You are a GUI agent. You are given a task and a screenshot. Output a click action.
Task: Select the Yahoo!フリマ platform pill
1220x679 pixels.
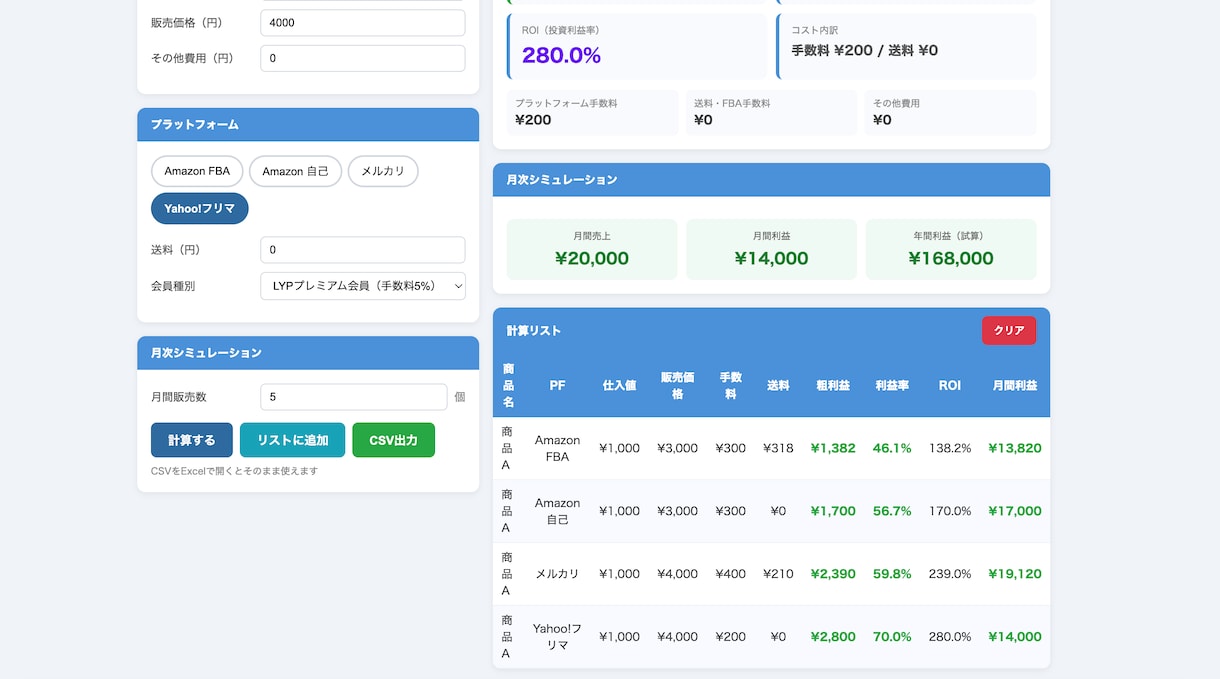(200, 208)
